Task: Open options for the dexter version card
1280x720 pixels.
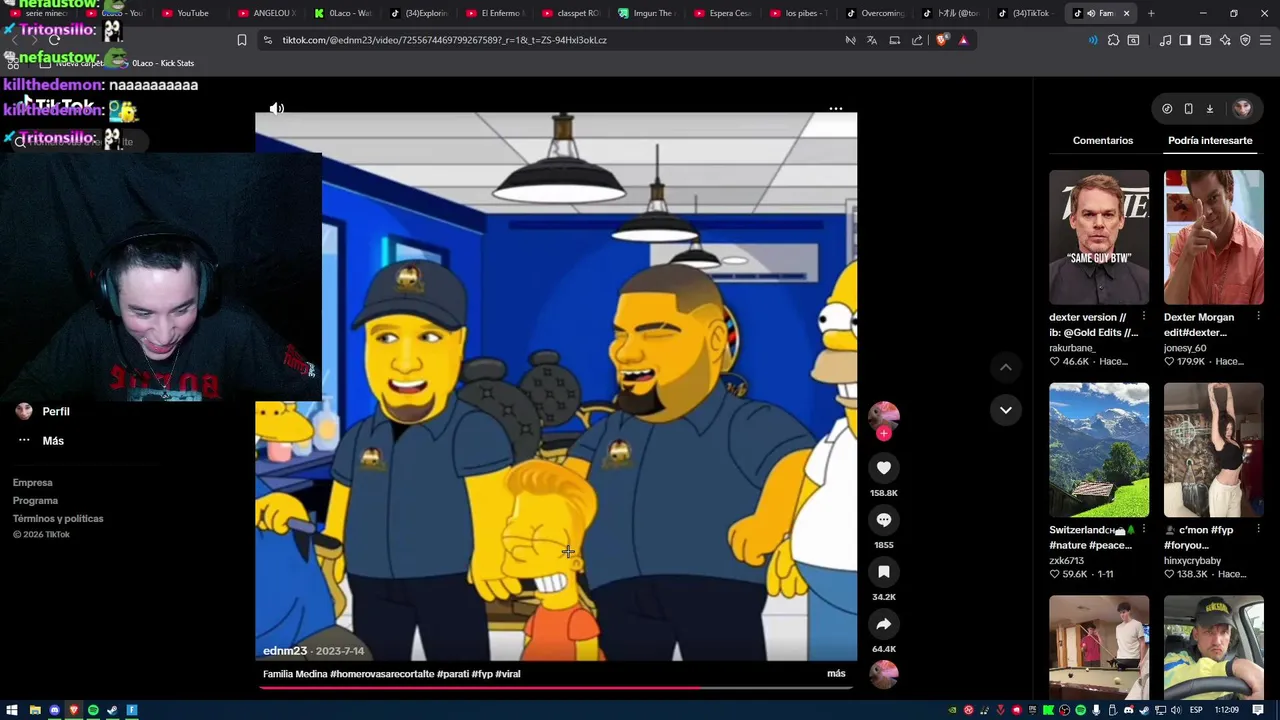Action: (x=1144, y=317)
